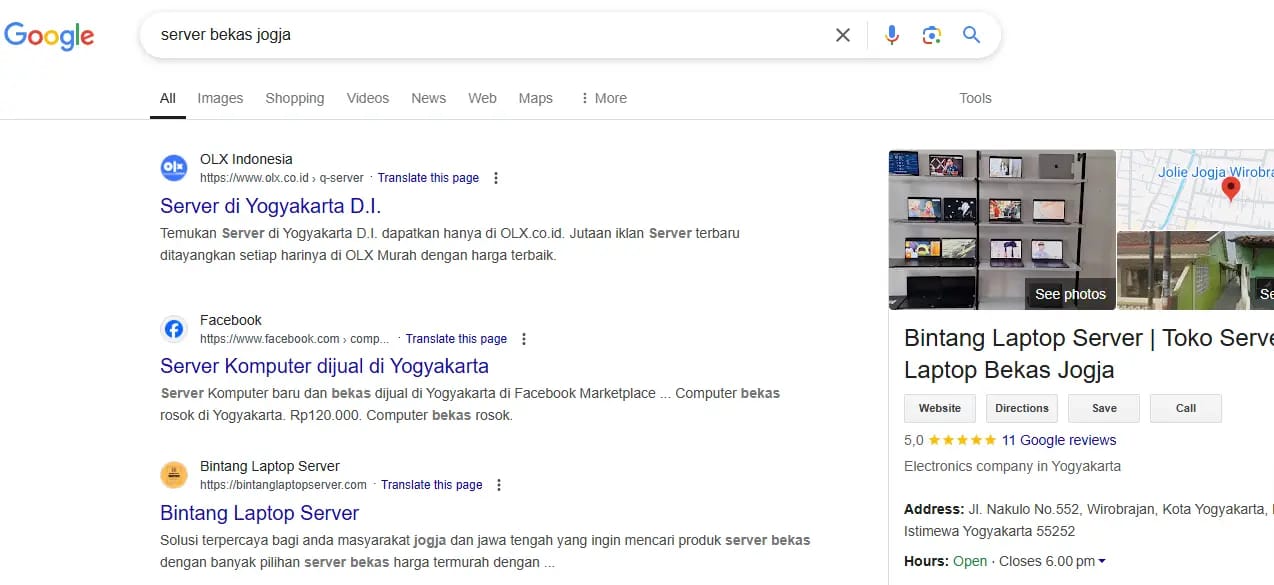Click the Call button

click(1186, 408)
